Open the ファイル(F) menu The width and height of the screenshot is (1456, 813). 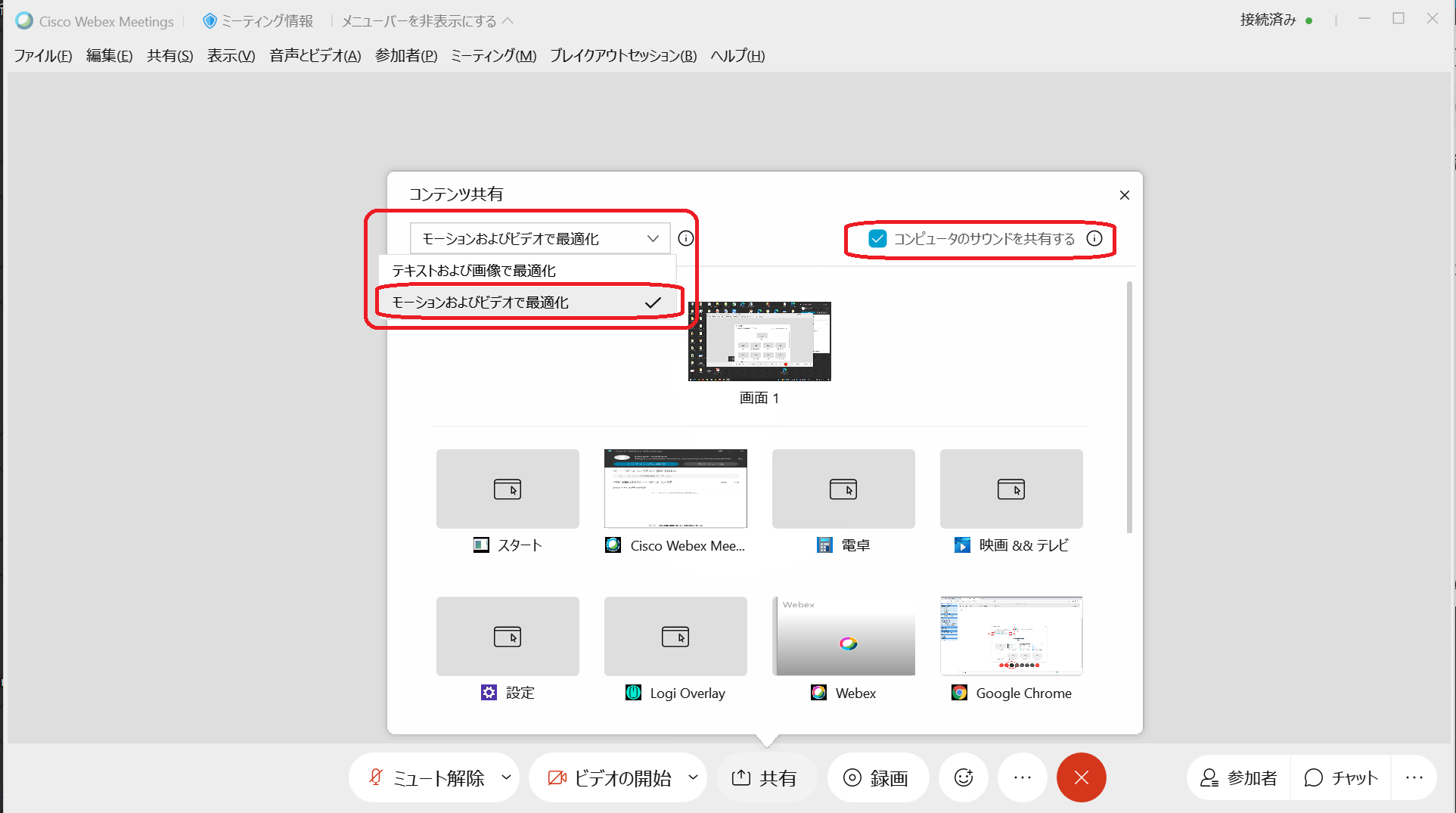tap(43, 56)
